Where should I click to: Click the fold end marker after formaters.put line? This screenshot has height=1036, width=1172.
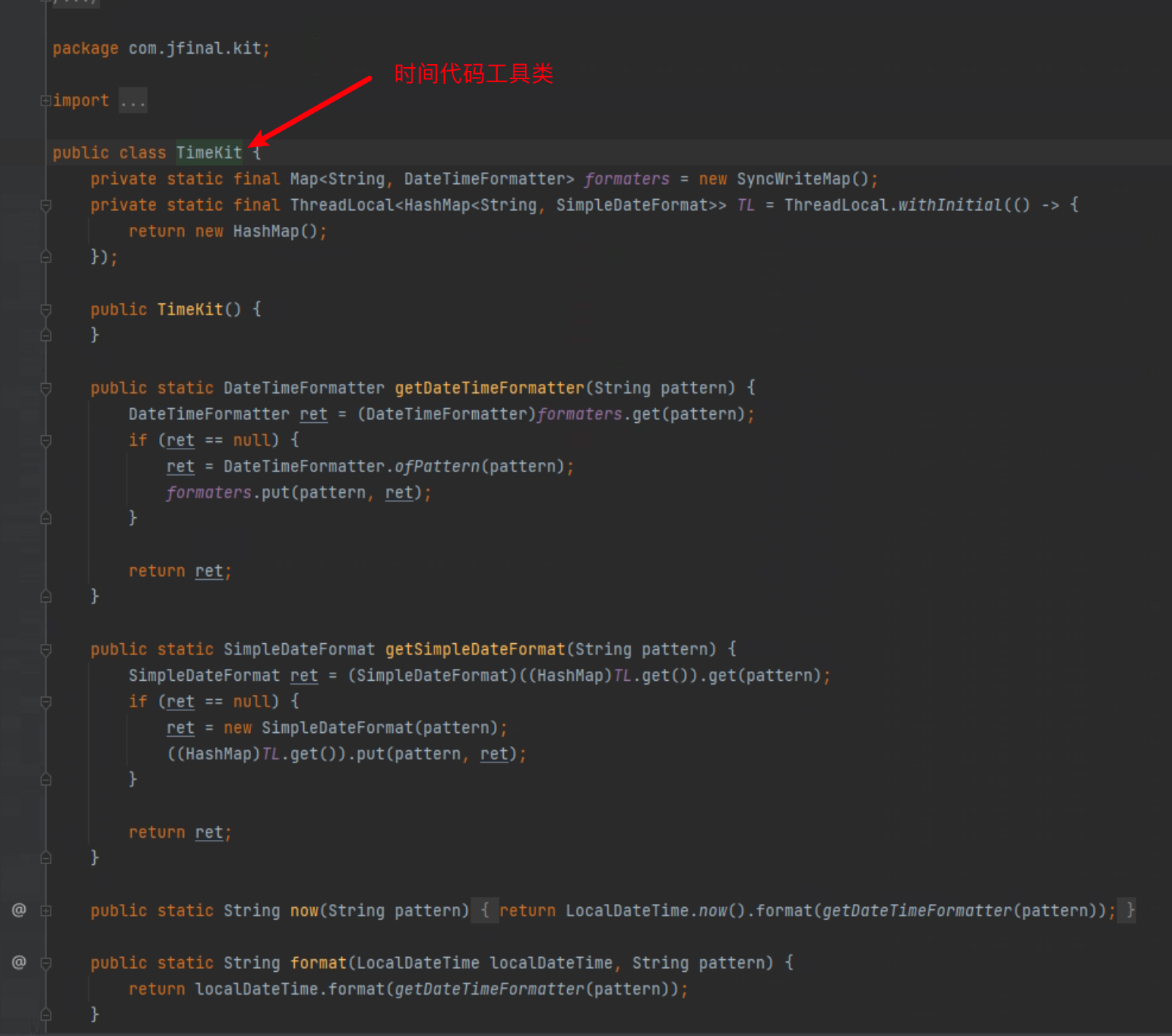pyautogui.click(x=46, y=519)
